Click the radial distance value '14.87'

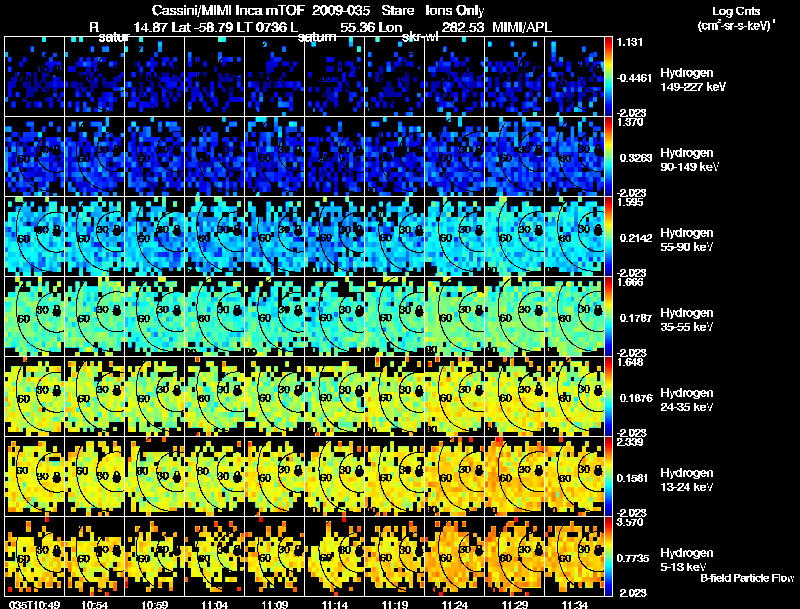pyautogui.click(x=150, y=27)
